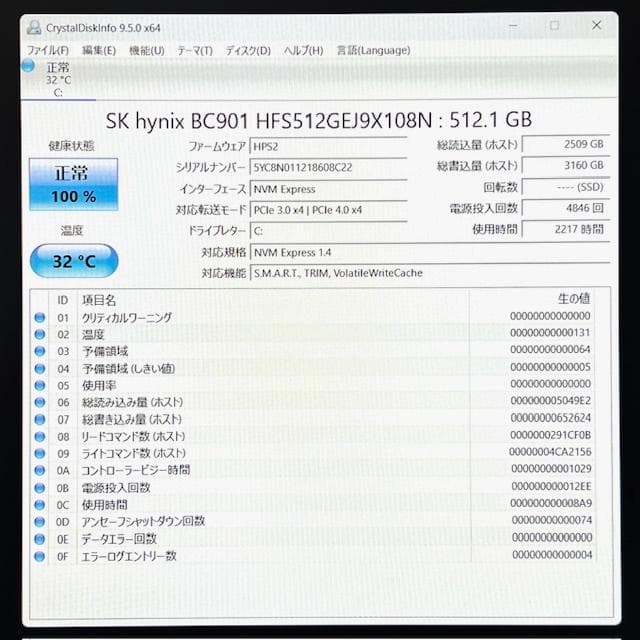Click the 項目名 column header
This screenshot has width=640, height=640.
coord(99,300)
